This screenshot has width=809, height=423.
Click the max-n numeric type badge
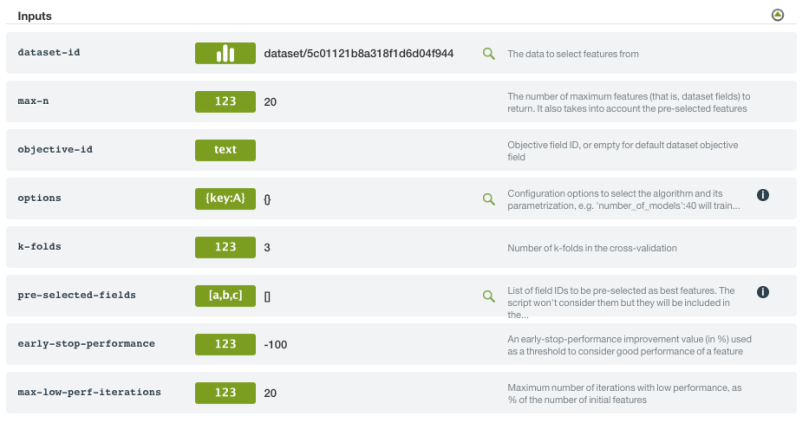point(225,101)
